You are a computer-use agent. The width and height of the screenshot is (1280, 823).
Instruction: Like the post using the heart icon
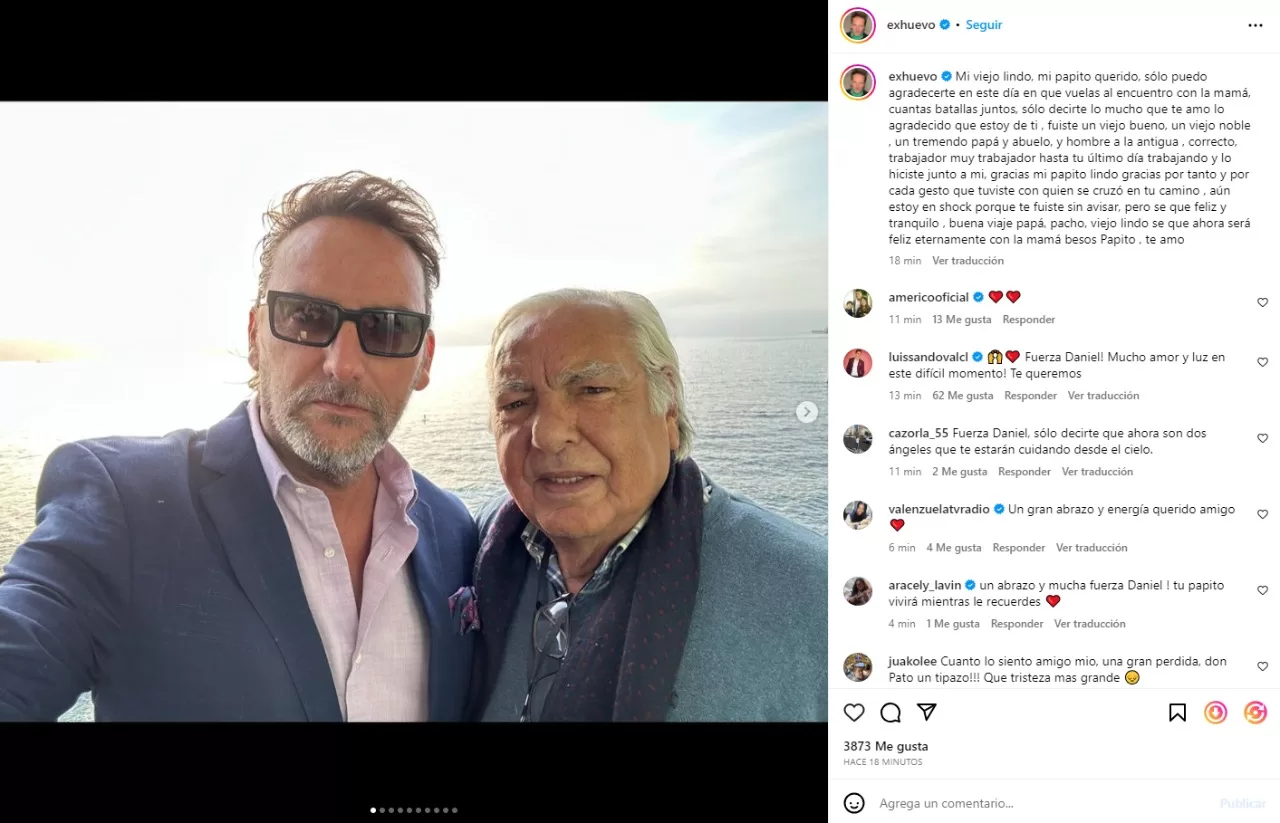point(854,712)
